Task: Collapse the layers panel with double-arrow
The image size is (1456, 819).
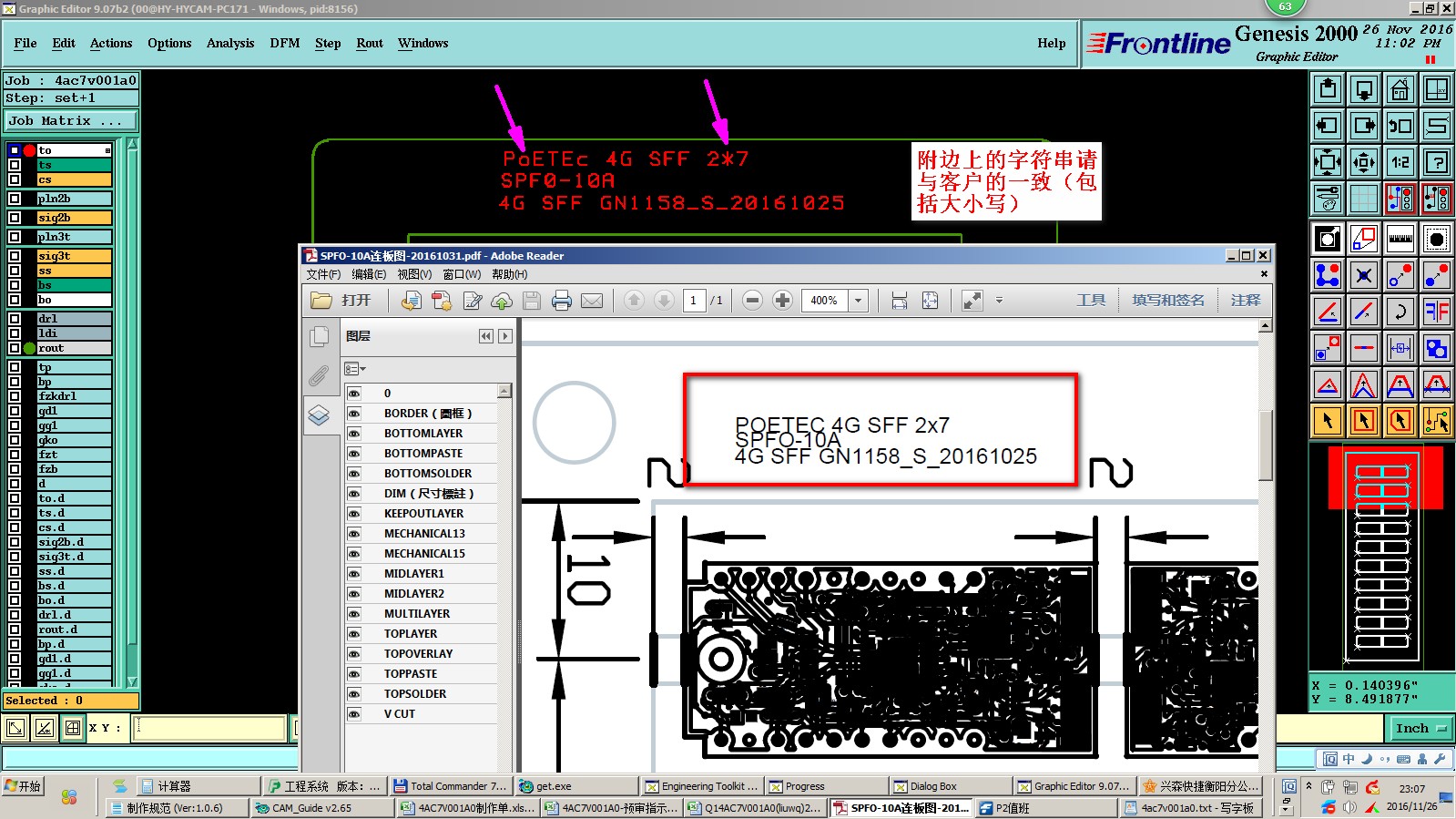Action: [486, 336]
